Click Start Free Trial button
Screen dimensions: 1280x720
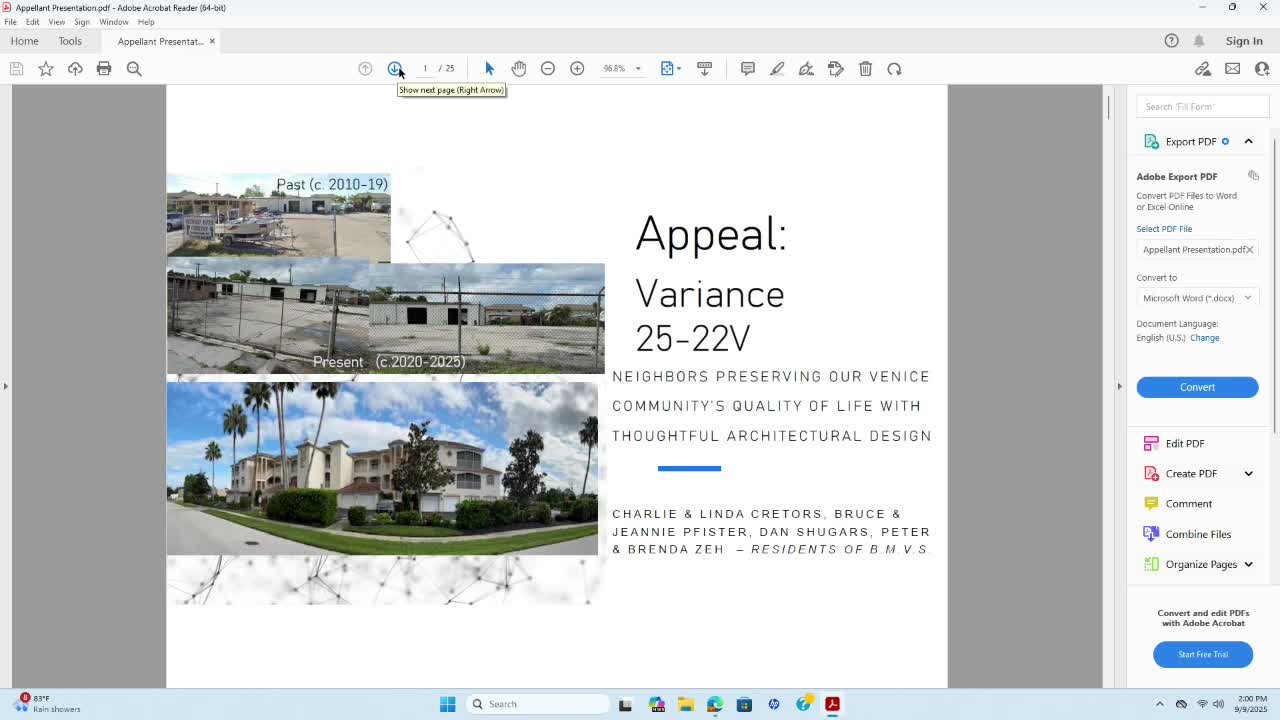1203,654
